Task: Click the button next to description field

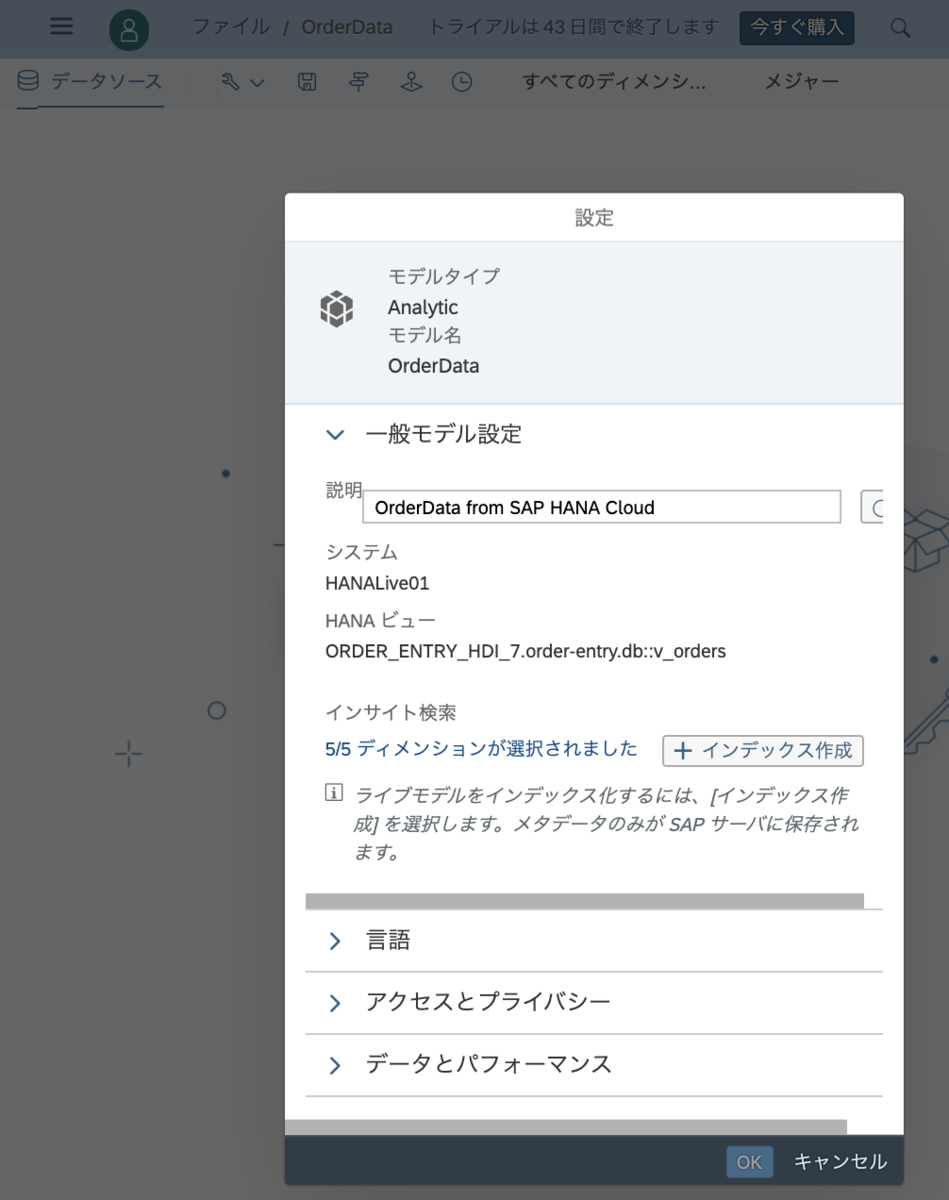Action: click(x=872, y=507)
